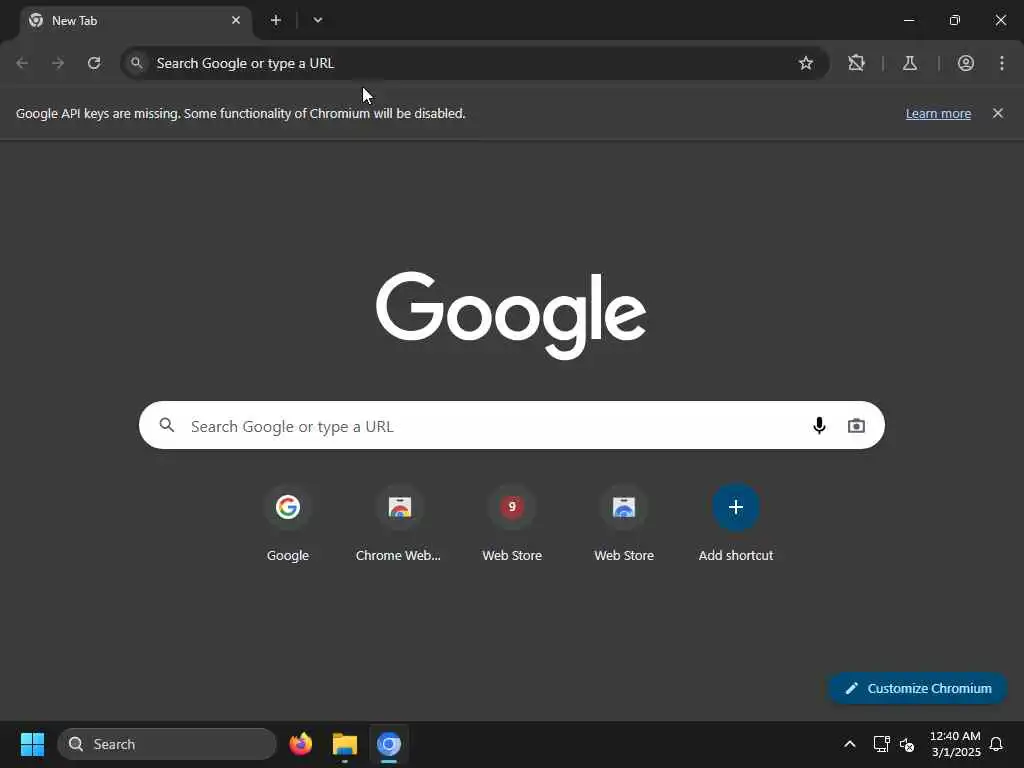Open the Windows Start menu
The height and width of the screenshot is (768, 1024).
pos(32,744)
